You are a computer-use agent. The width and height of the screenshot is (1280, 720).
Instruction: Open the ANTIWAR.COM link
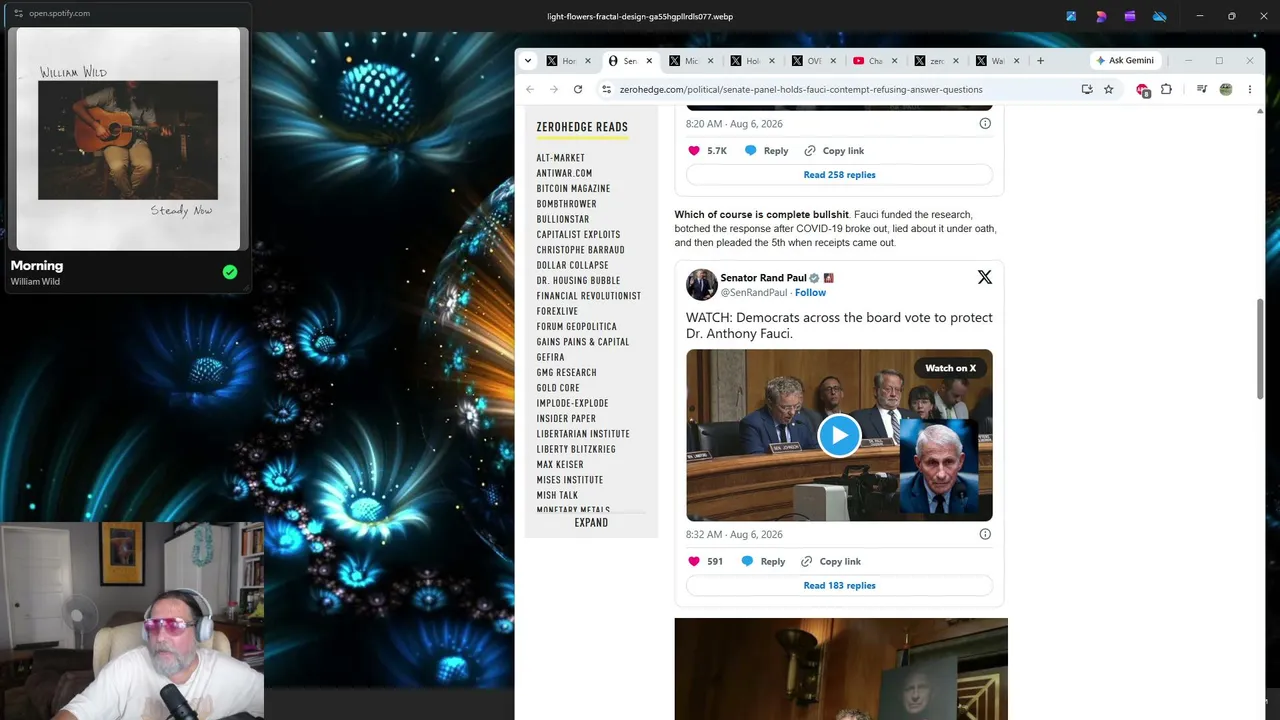[564, 173]
